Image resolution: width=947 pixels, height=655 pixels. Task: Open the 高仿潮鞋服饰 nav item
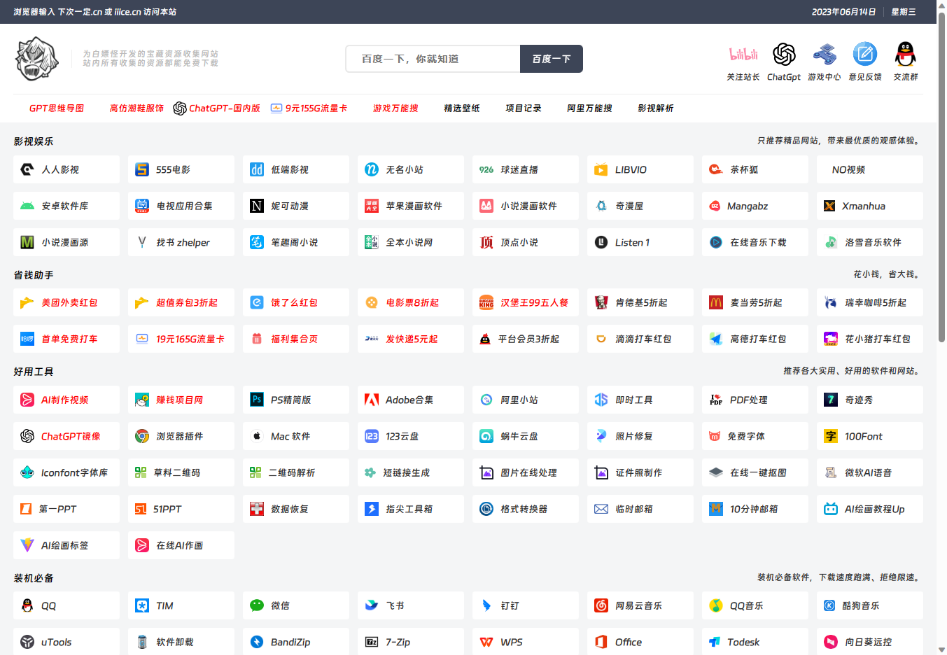click(x=136, y=108)
